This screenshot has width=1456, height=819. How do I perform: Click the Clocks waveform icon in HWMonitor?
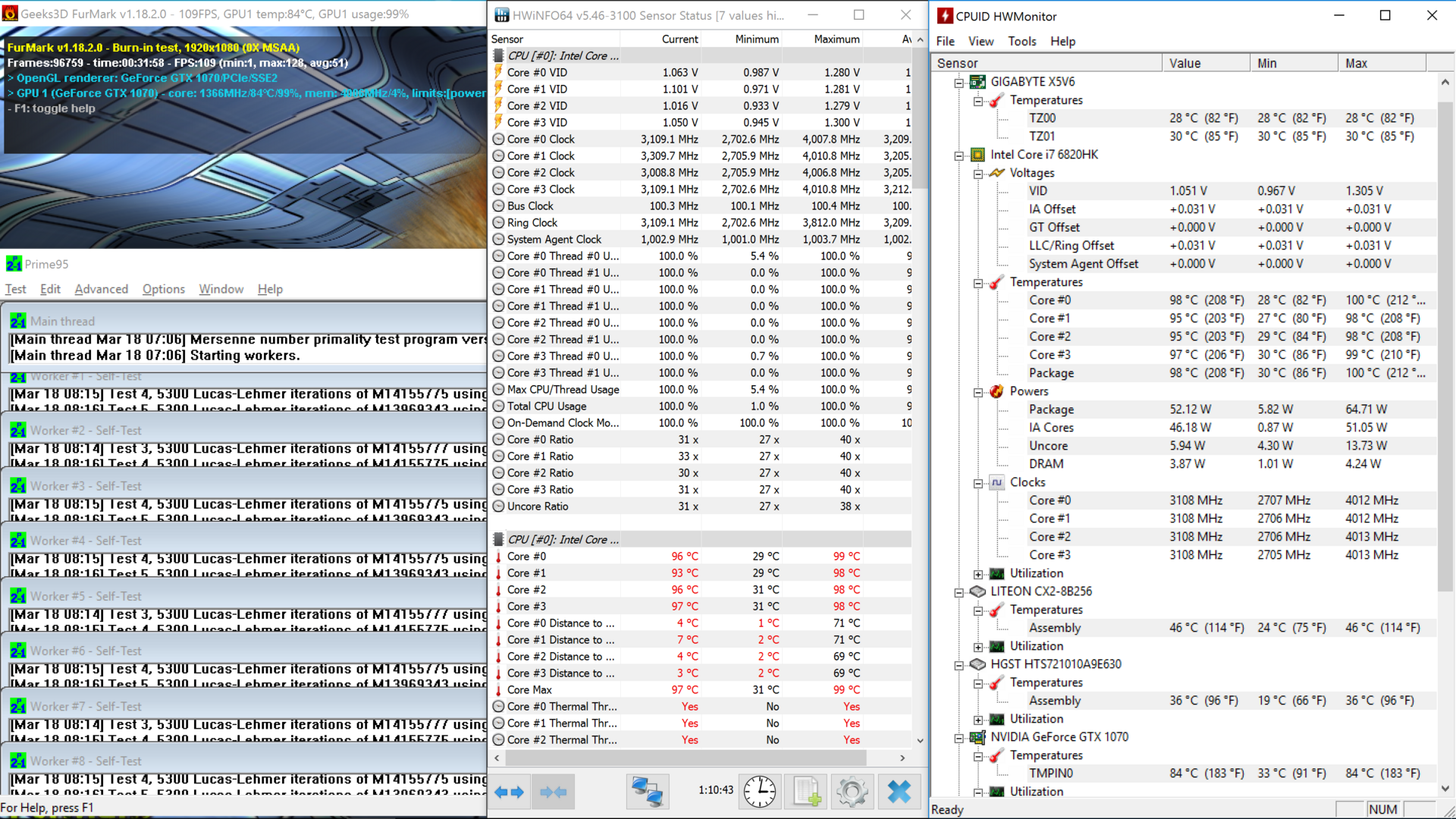[996, 482]
